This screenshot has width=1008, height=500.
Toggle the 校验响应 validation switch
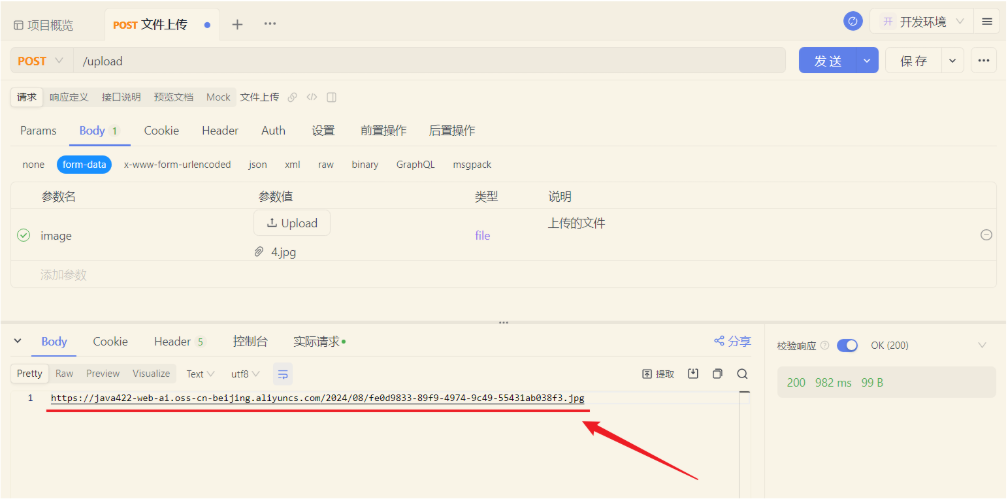pos(847,345)
